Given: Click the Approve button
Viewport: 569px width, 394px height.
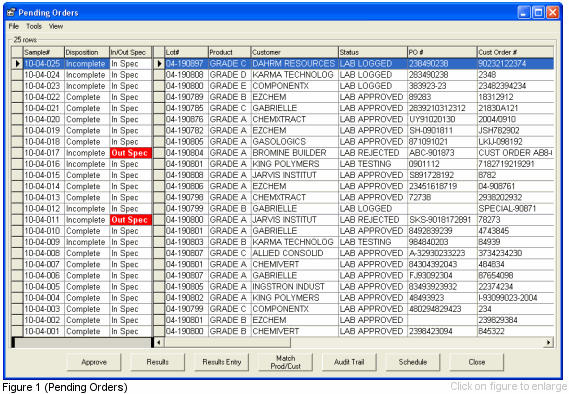Looking at the screenshot, I should point(94,362).
